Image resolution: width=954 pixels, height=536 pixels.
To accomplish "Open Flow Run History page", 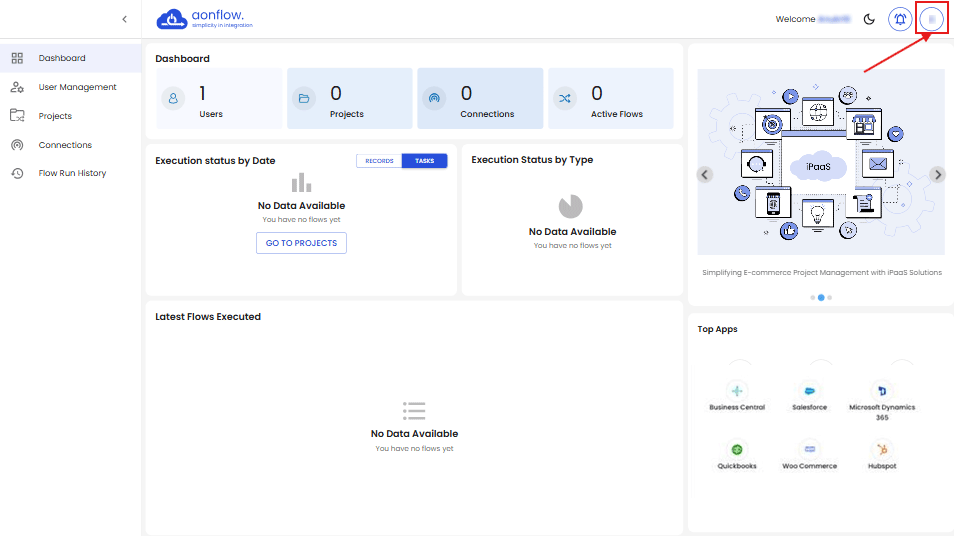I will [72, 173].
